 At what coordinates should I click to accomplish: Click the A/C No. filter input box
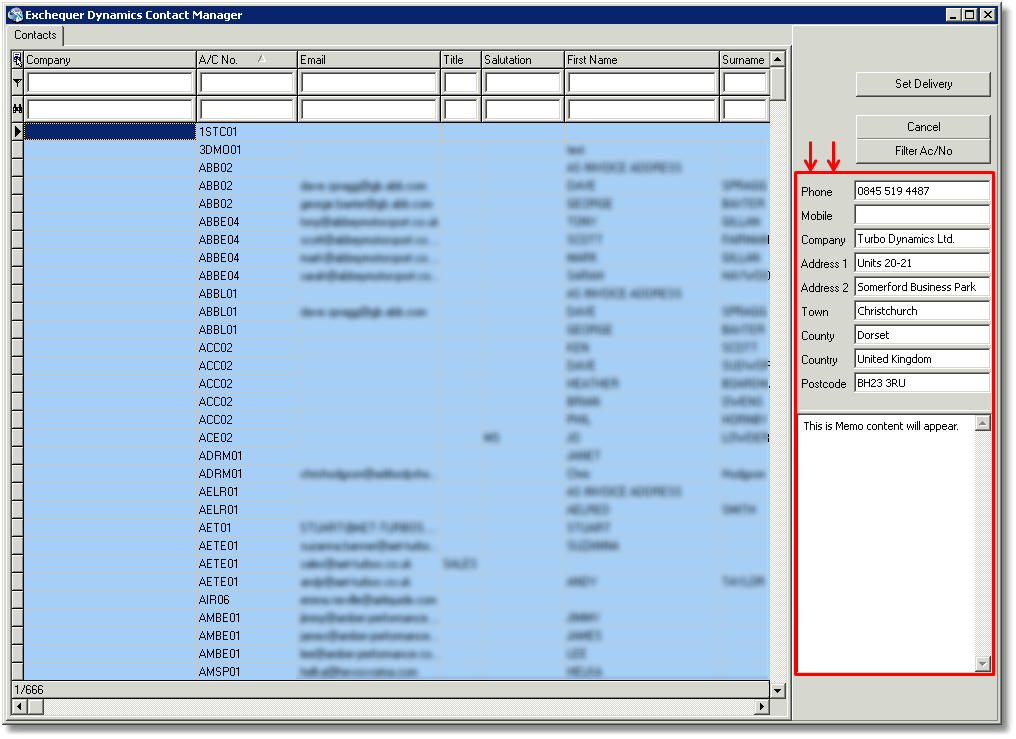(247, 83)
